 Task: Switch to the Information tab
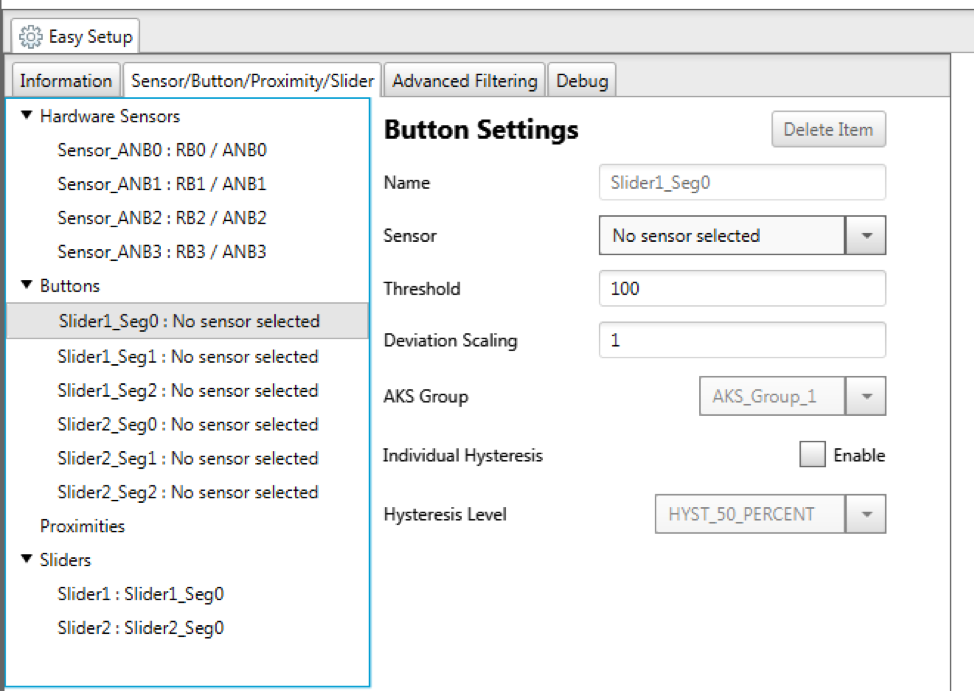[x=65, y=79]
